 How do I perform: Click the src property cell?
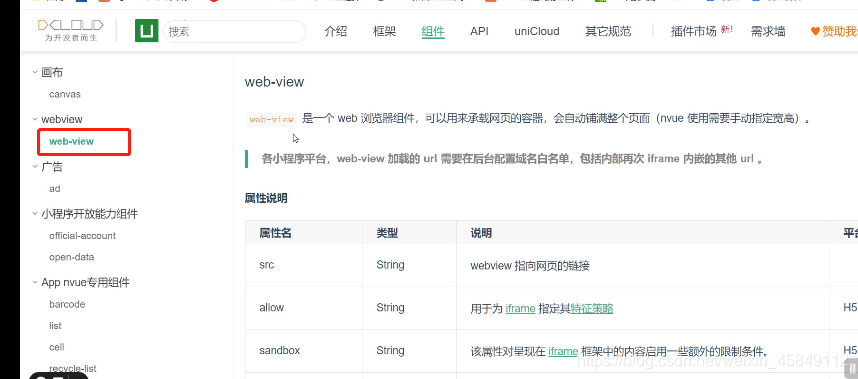pos(267,265)
